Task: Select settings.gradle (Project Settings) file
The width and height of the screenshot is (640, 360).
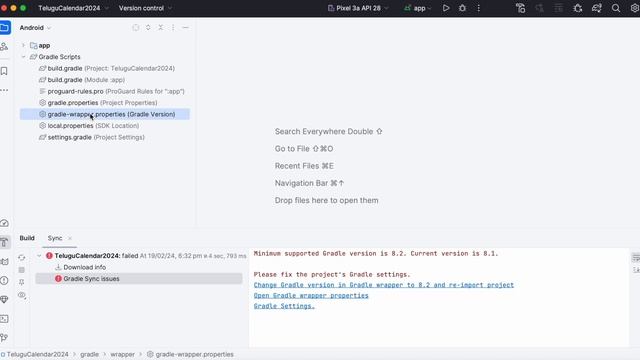Action: pos(91,137)
